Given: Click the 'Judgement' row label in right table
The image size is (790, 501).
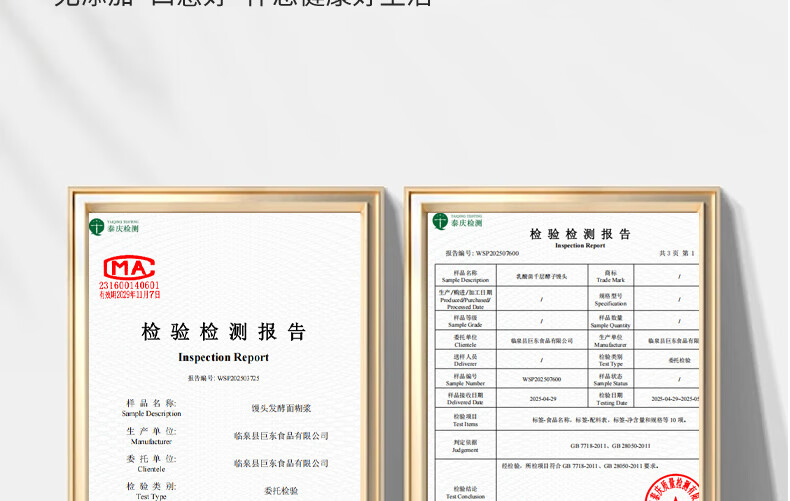Looking at the screenshot, I should pos(466,446).
